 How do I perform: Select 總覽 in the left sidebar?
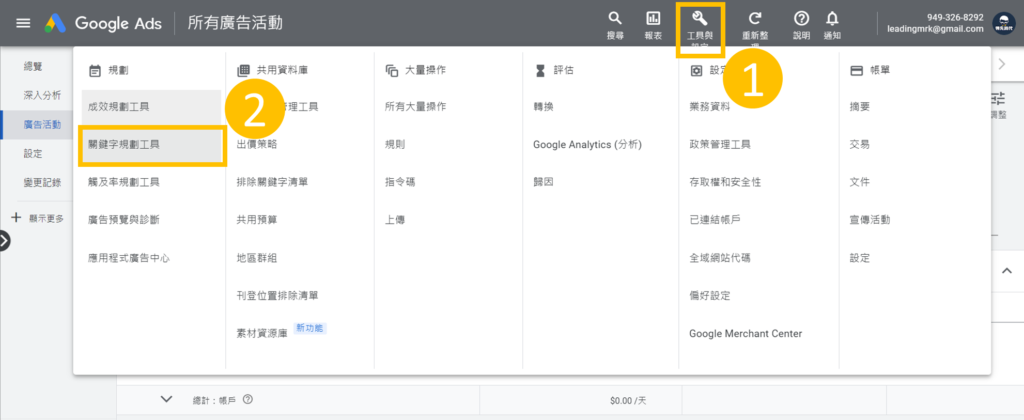[33, 66]
